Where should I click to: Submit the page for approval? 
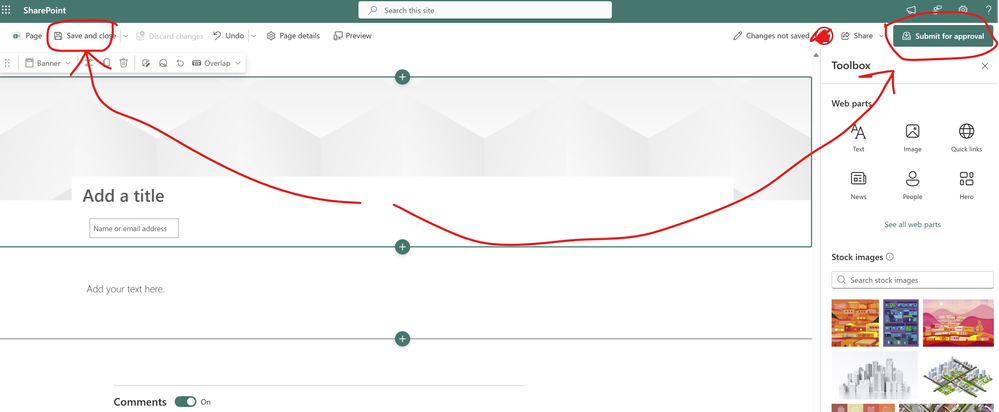[944, 36]
